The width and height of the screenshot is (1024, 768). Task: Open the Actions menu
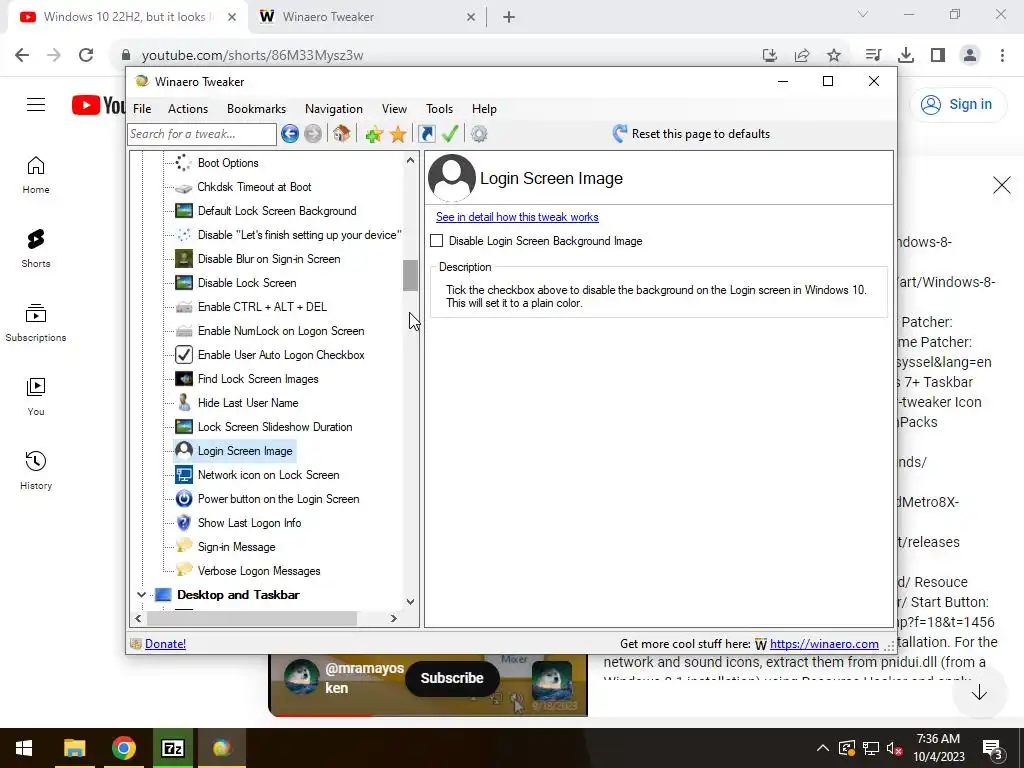[x=188, y=109]
